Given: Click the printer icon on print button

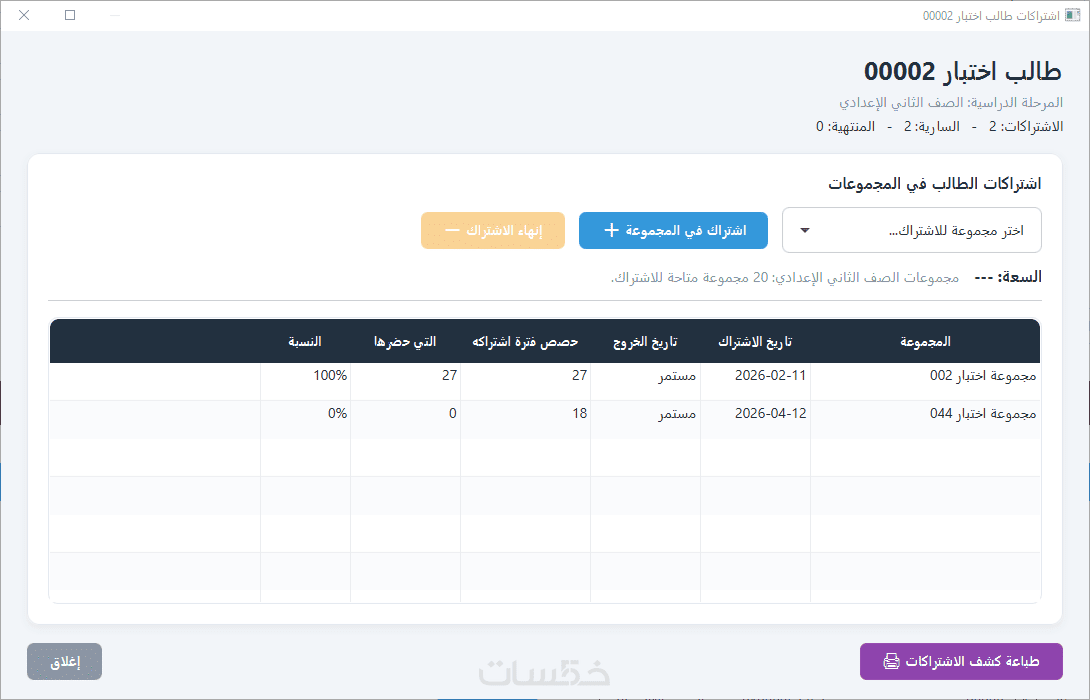Looking at the screenshot, I should pos(890,661).
